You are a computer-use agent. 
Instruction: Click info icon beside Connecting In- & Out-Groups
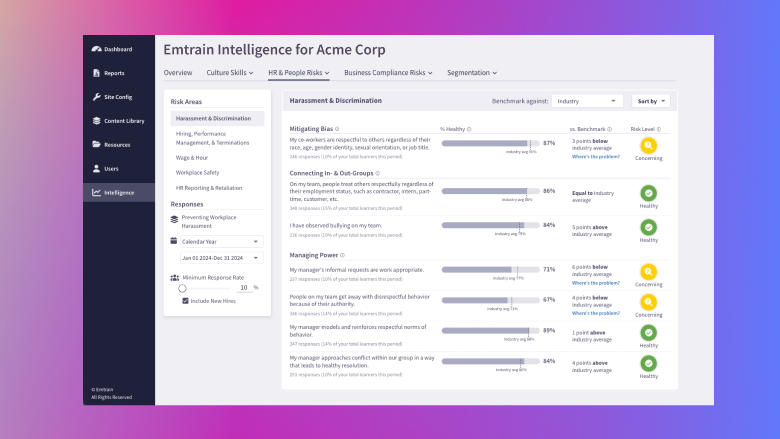(378, 174)
